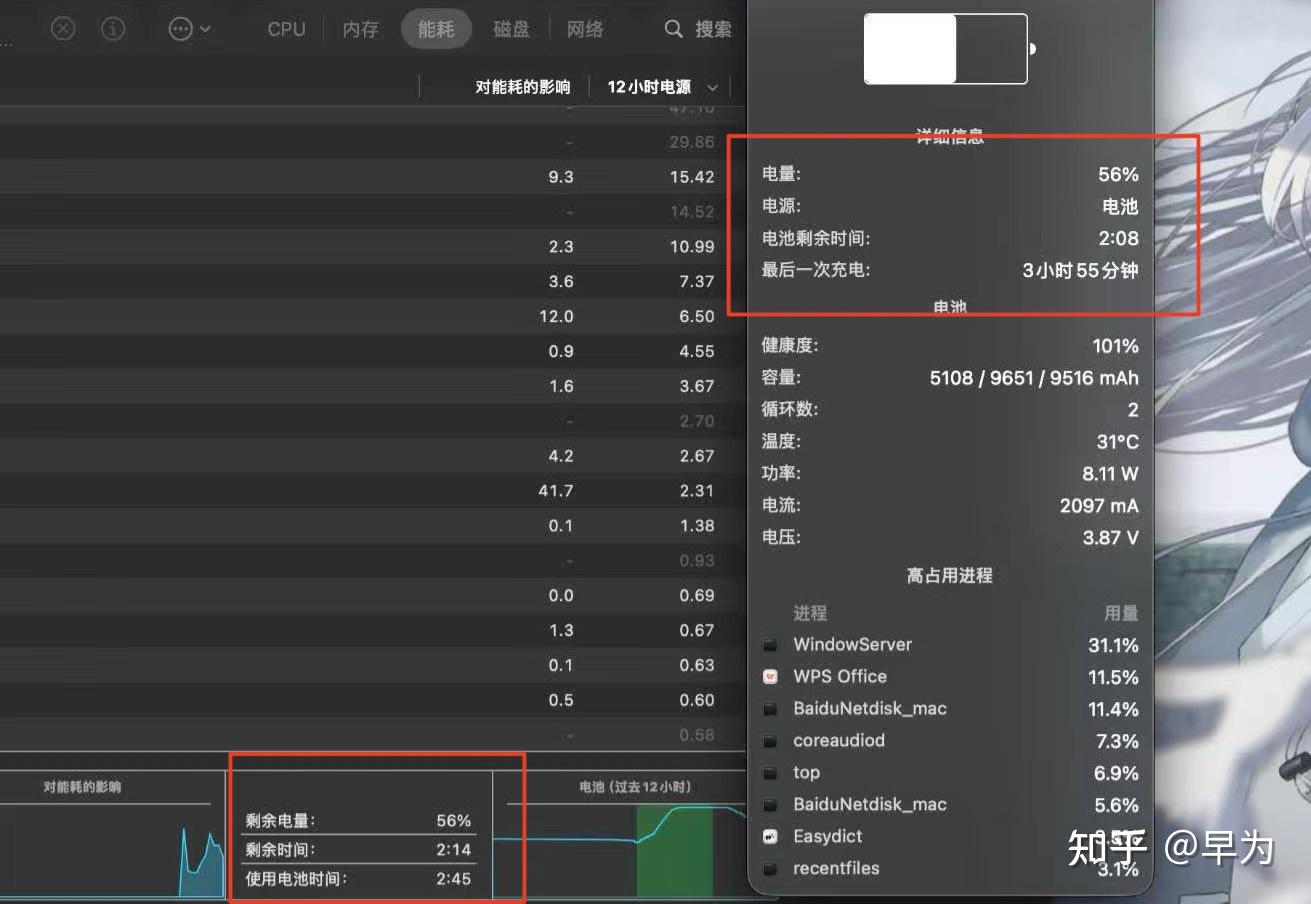This screenshot has width=1311, height=904.
Task: Click the 剩余电量 56% value in bottom panel
Action: [x=453, y=821]
